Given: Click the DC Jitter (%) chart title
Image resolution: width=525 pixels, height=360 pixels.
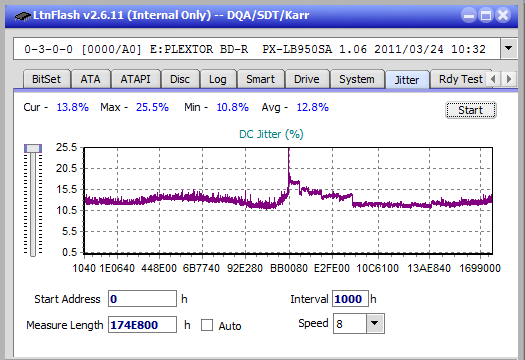Looking at the screenshot, I should [271, 134].
